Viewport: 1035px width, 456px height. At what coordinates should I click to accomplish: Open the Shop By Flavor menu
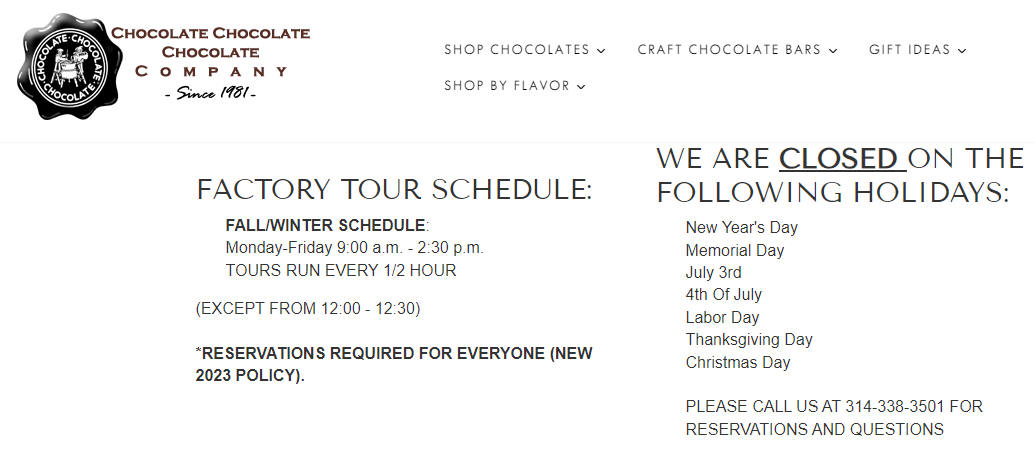click(507, 86)
